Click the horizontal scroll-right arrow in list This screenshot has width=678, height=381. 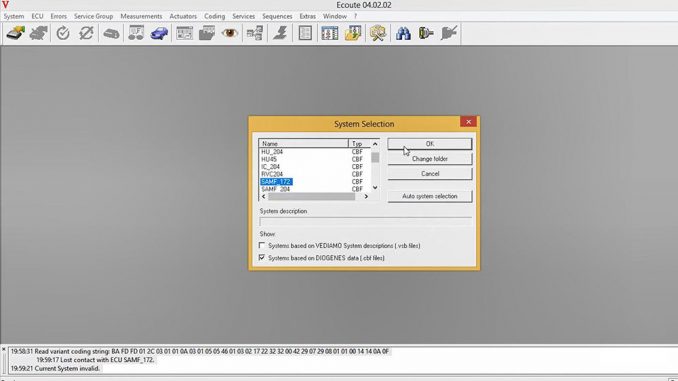point(366,196)
